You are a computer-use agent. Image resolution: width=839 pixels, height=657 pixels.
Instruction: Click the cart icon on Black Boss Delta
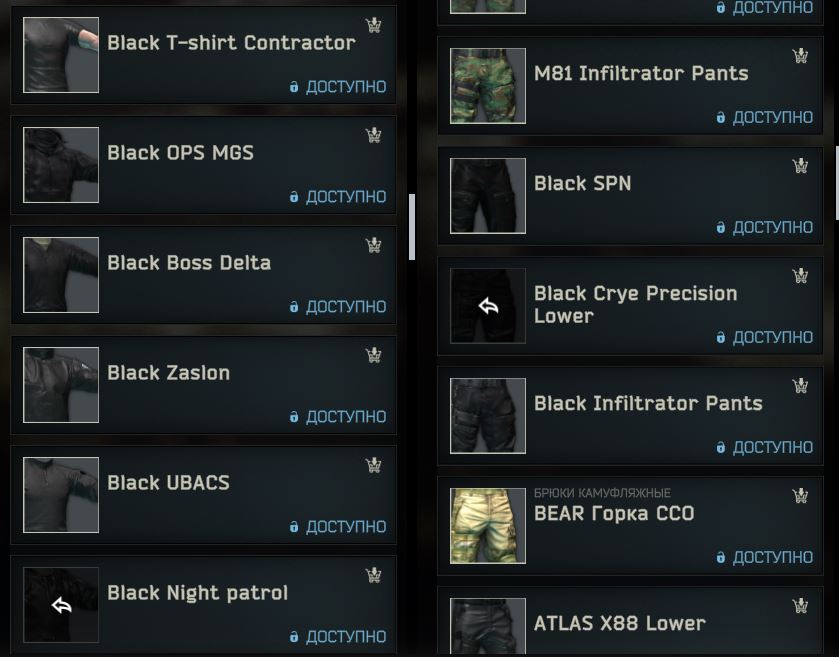click(373, 245)
